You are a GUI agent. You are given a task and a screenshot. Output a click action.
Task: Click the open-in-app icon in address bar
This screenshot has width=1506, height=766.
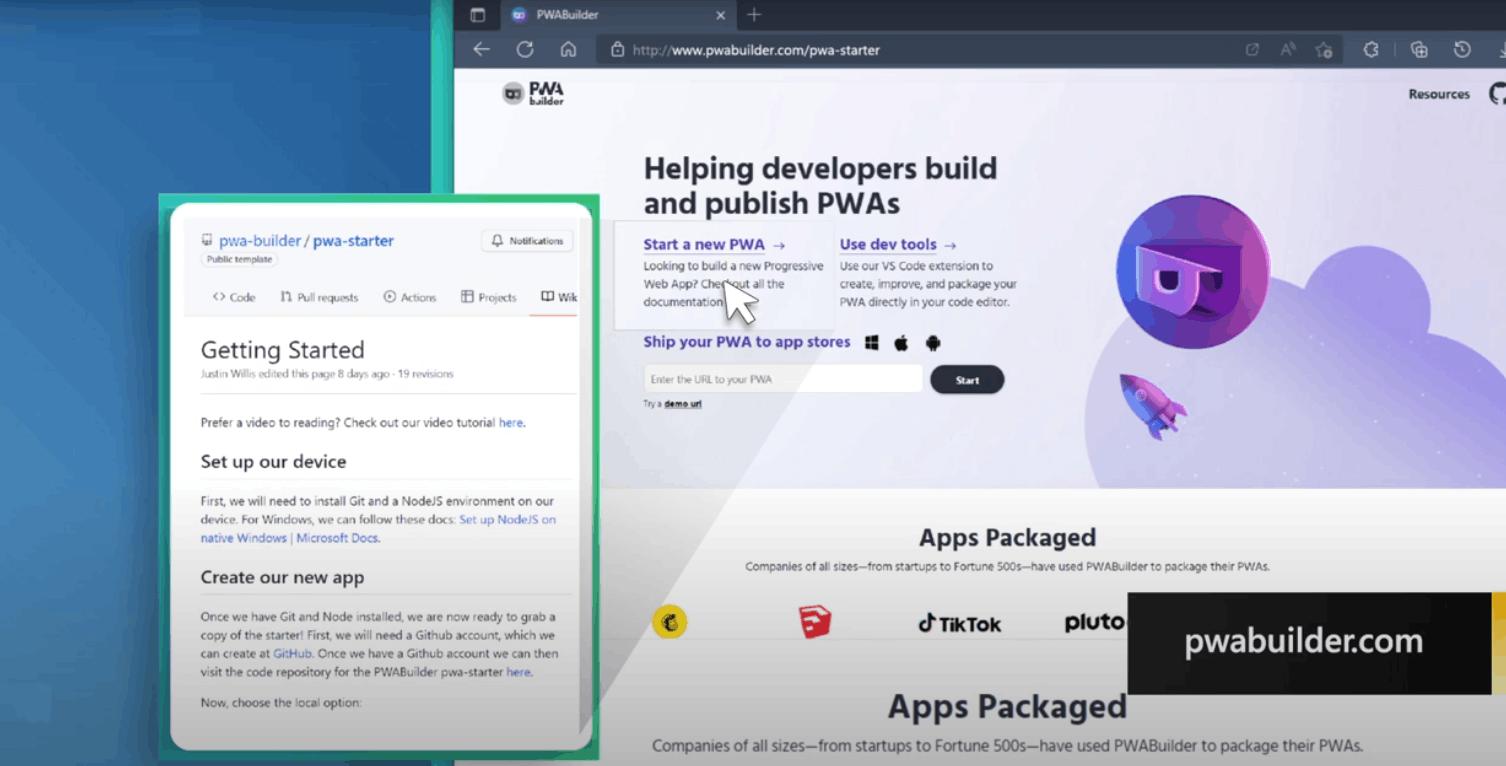(x=1252, y=49)
